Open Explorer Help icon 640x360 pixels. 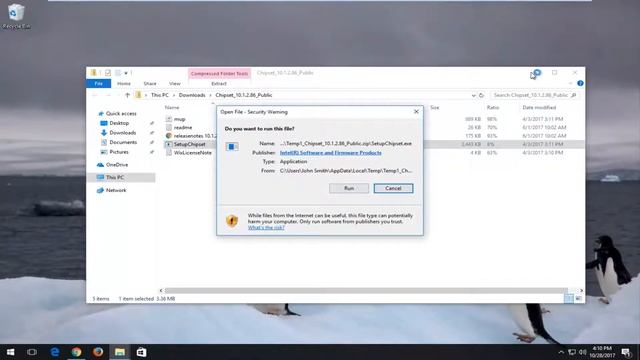coord(580,83)
